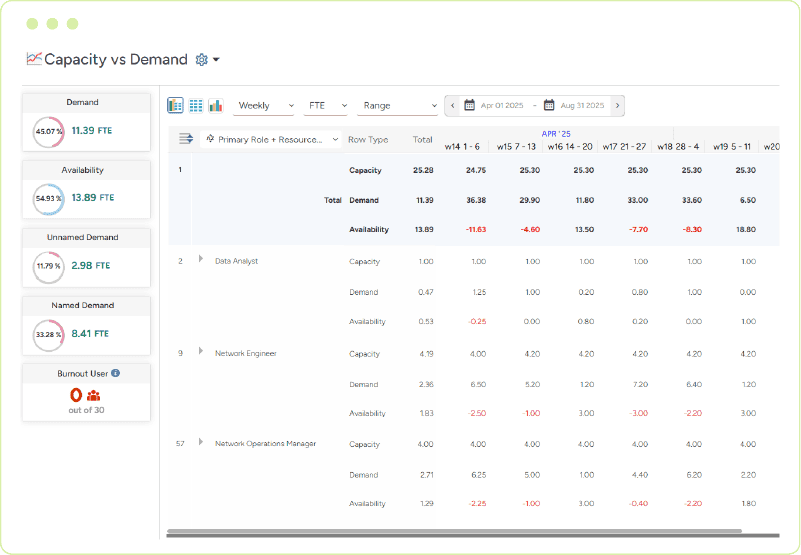
Task: Select the Burnout User card header
Action: click(86, 373)
